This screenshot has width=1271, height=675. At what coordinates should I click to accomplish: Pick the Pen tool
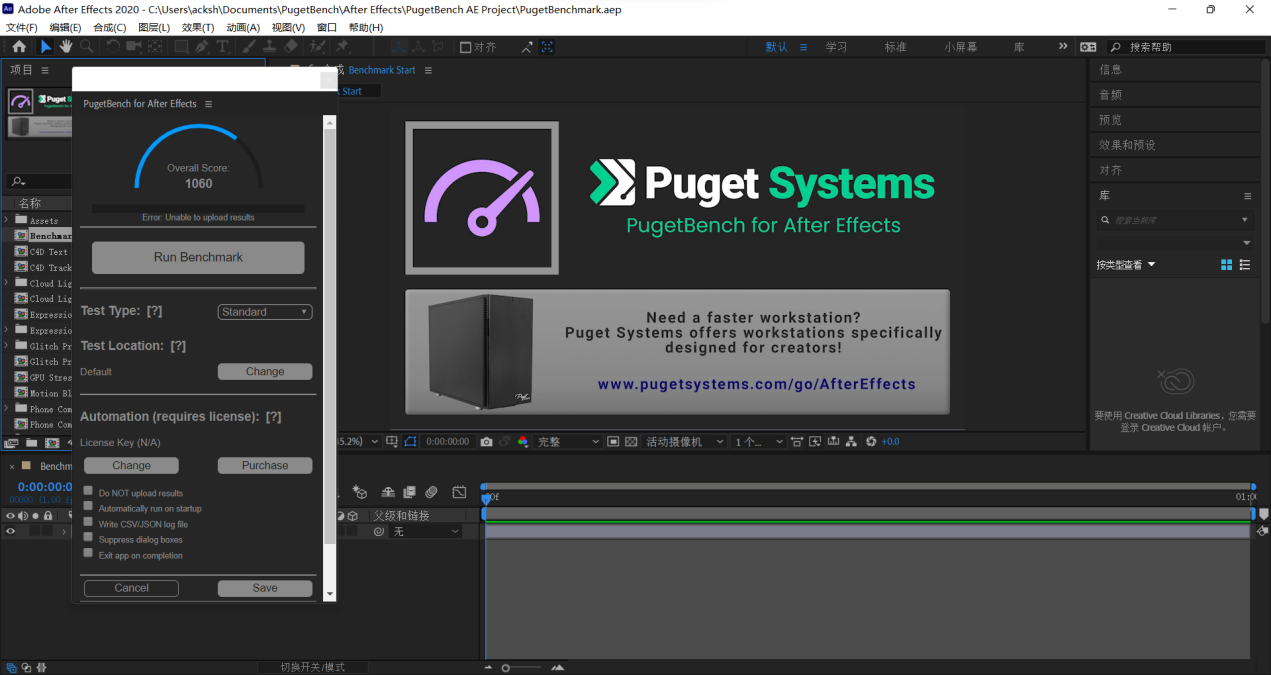click(202, 47)
